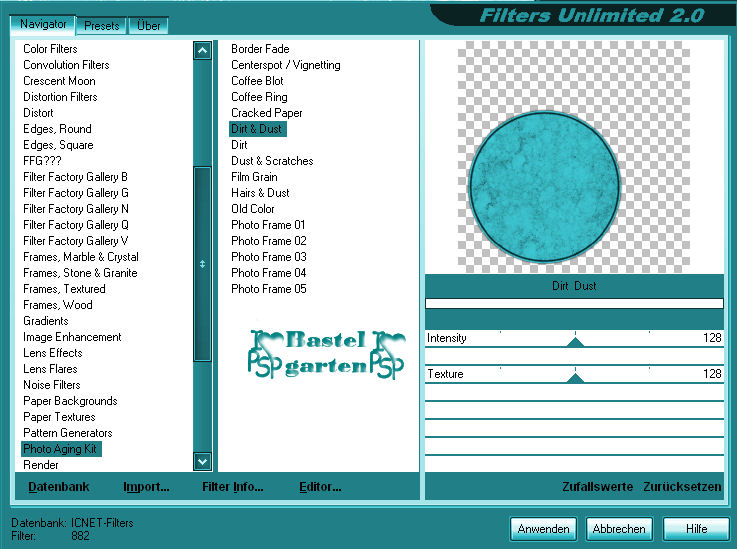Choose the Photo Frame 05 filter
The image size is (737, 549).
268,289
